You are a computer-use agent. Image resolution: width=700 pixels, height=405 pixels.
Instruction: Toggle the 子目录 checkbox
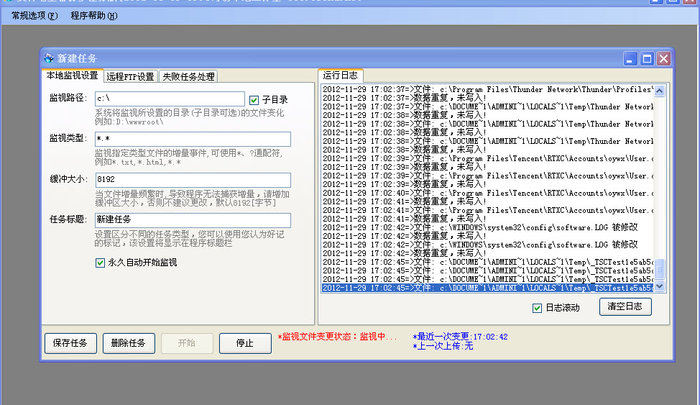pos(254,100)
